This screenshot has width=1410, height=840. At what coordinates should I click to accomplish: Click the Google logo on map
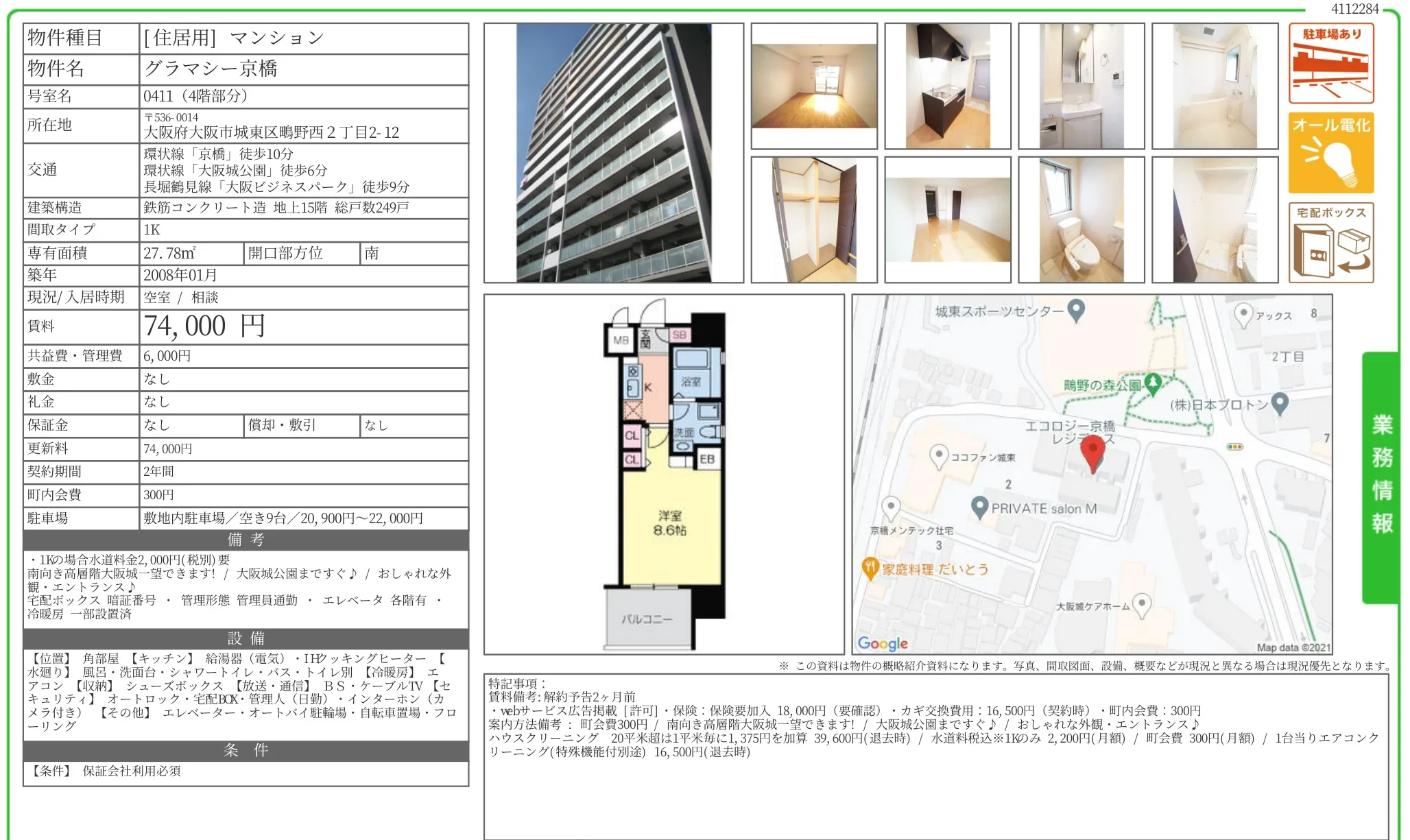[x=882, y=643]
